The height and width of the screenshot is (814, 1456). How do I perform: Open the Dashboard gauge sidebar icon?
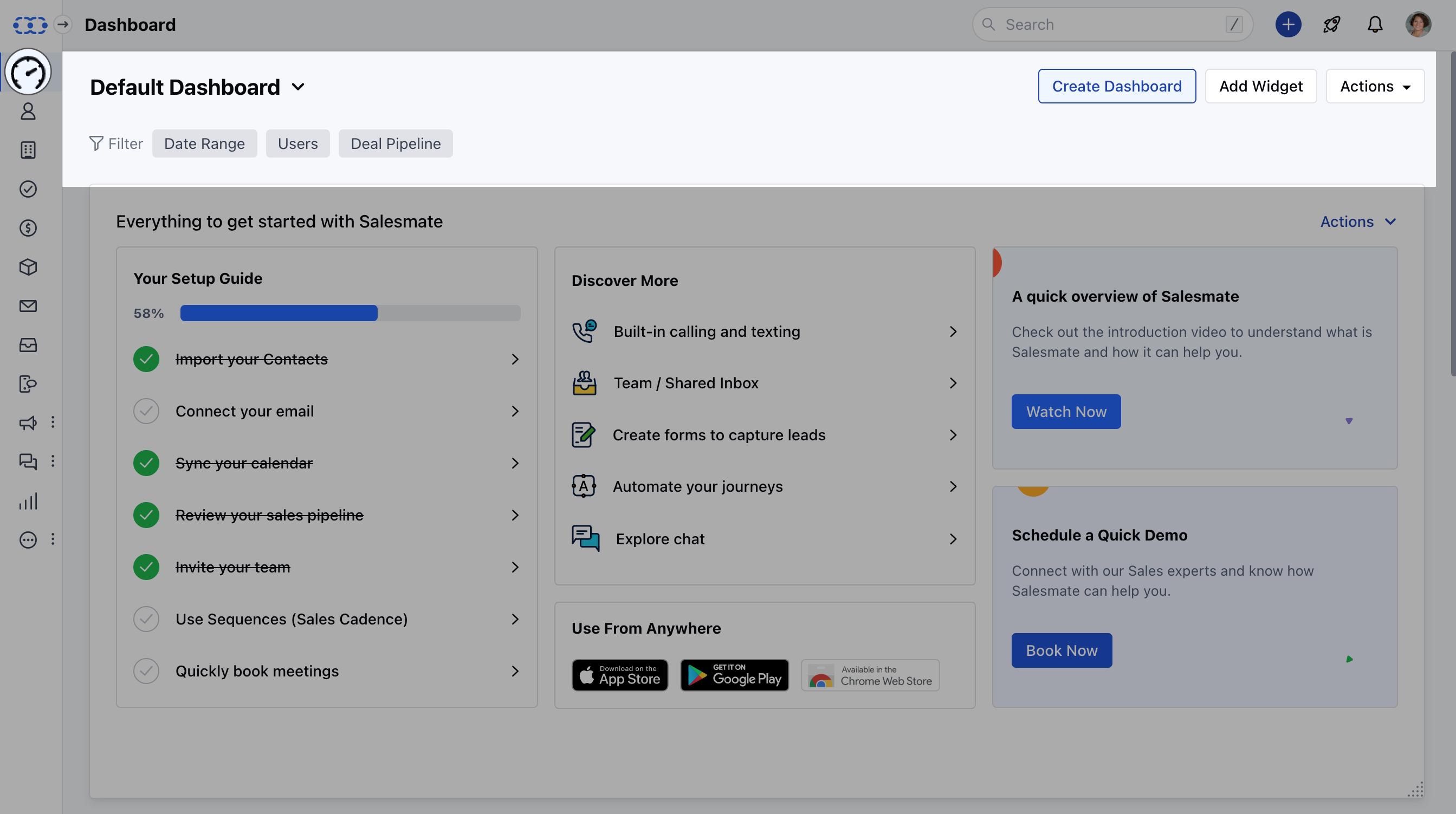pyautogui.click(x=28, y=73)
